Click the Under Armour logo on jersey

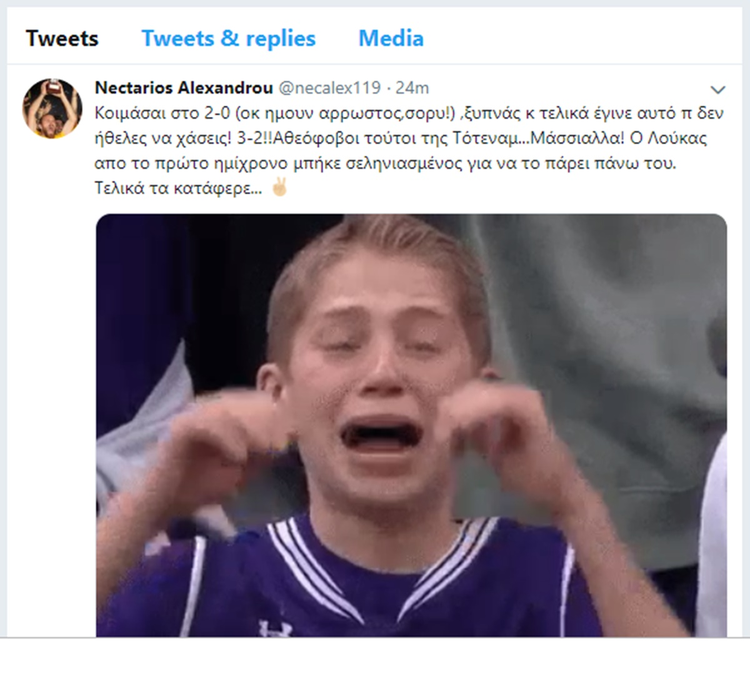pos(276,628)
